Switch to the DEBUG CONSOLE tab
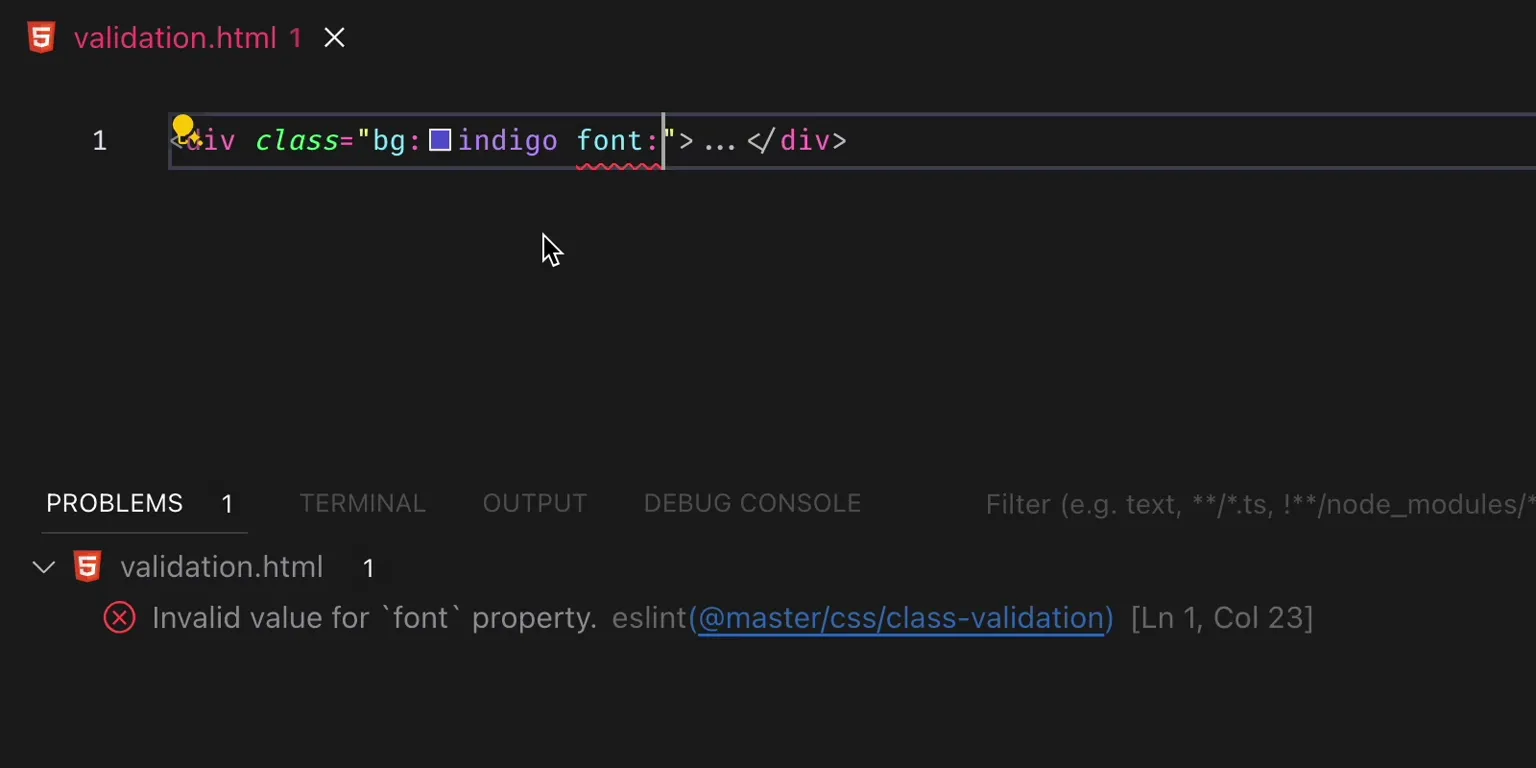Image resolution: width=1536 pixels, height=768 pixels. [752, 503]
